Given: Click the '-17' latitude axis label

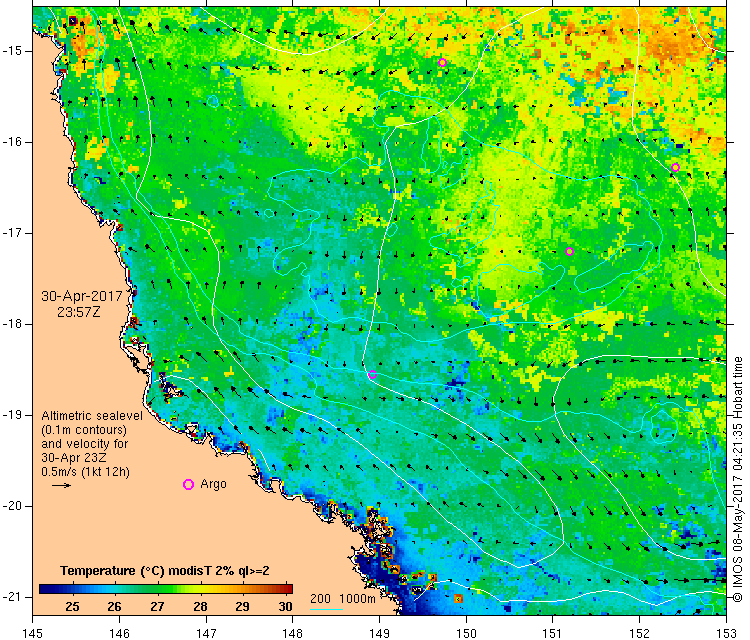Looking at the screenshot, I should [x=11, y=233].
